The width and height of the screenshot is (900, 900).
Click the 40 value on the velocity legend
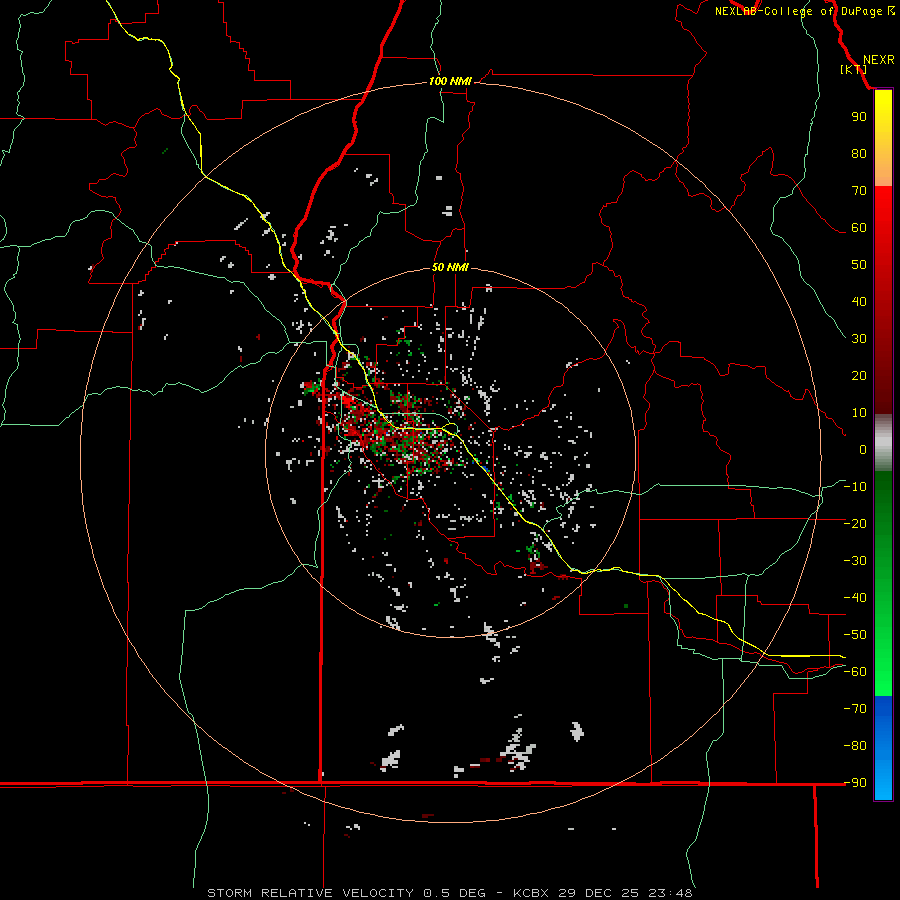click(859, 301)
